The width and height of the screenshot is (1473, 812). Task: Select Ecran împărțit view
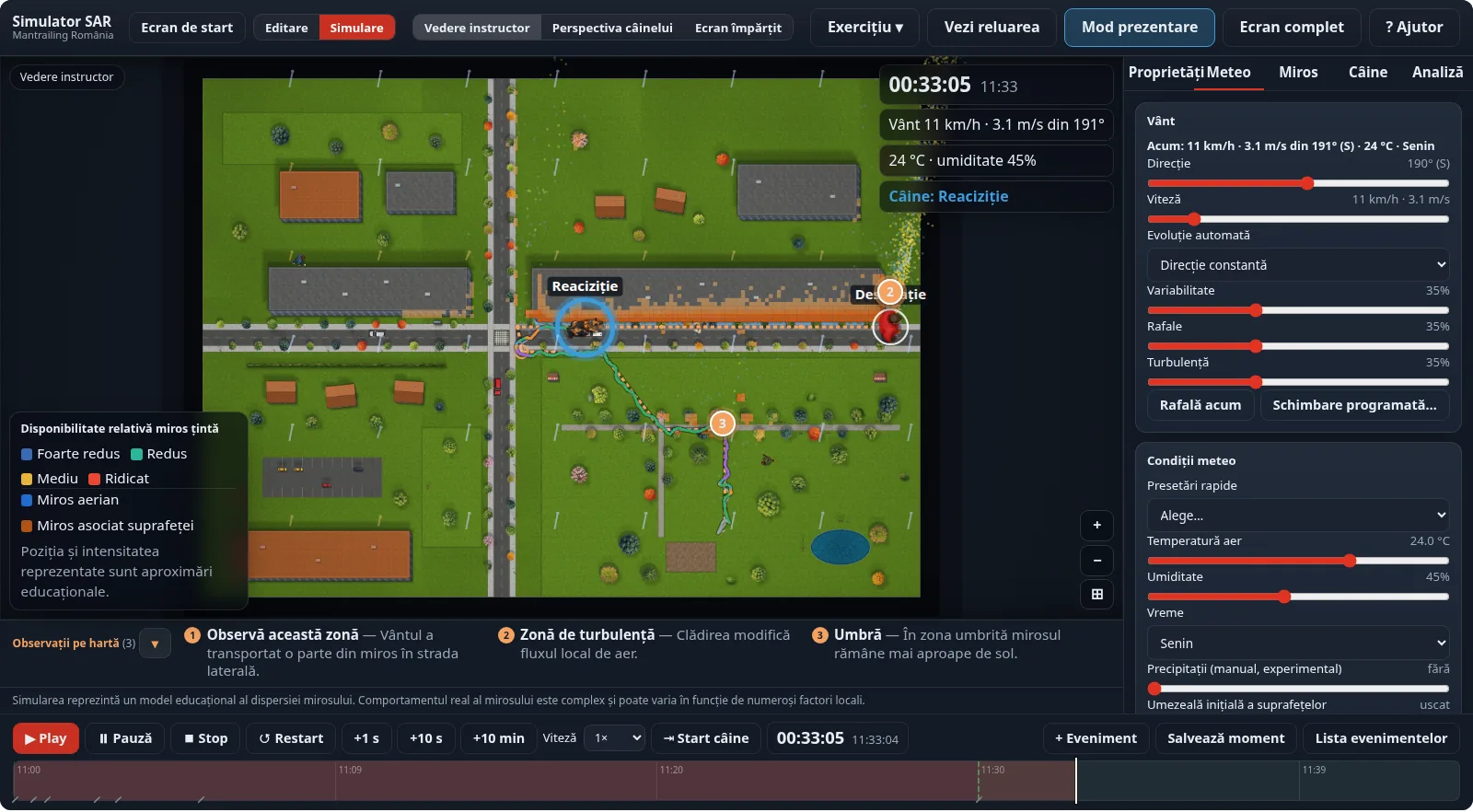(738, 28)
